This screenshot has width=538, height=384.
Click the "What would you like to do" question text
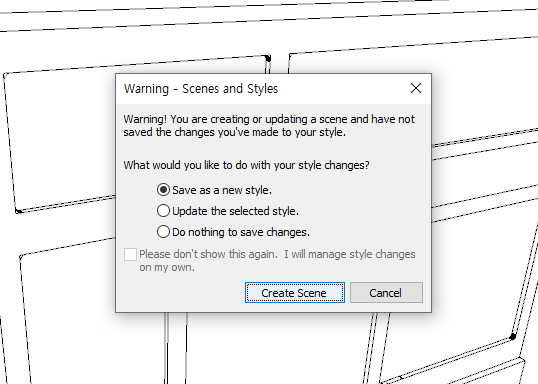click(x=246, y=165)
